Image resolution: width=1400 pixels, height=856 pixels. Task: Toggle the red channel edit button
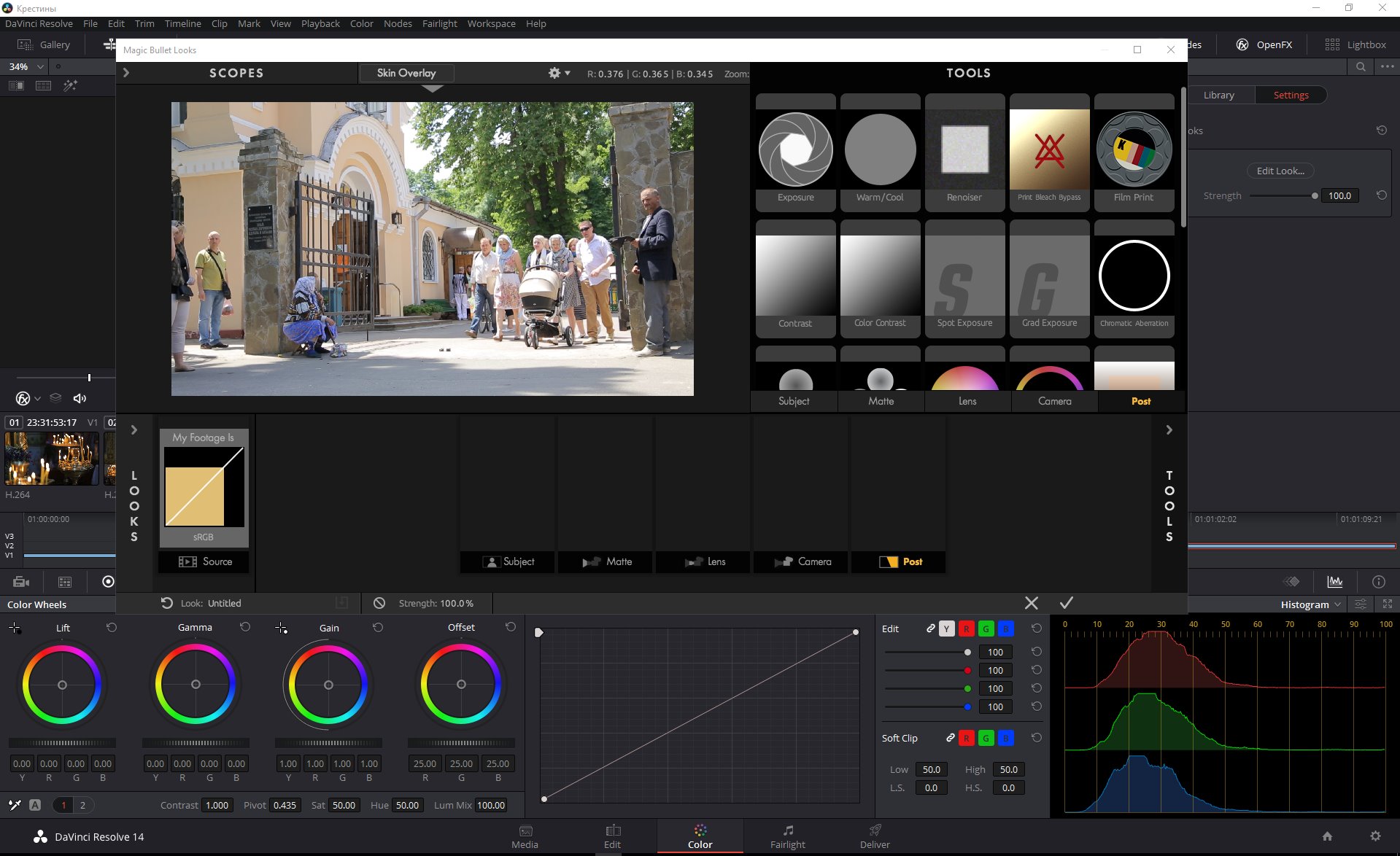point(966,629)
